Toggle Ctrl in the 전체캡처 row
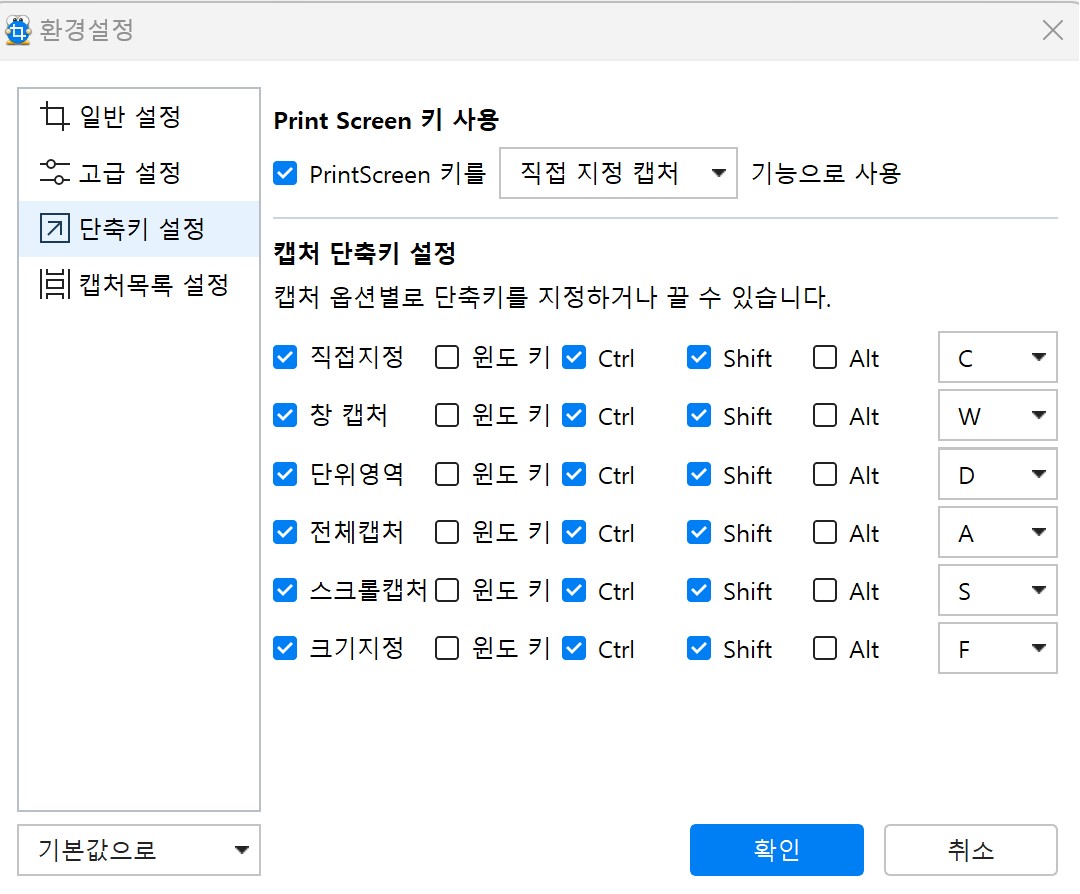 pyautogui.click(x=574, y=532)
